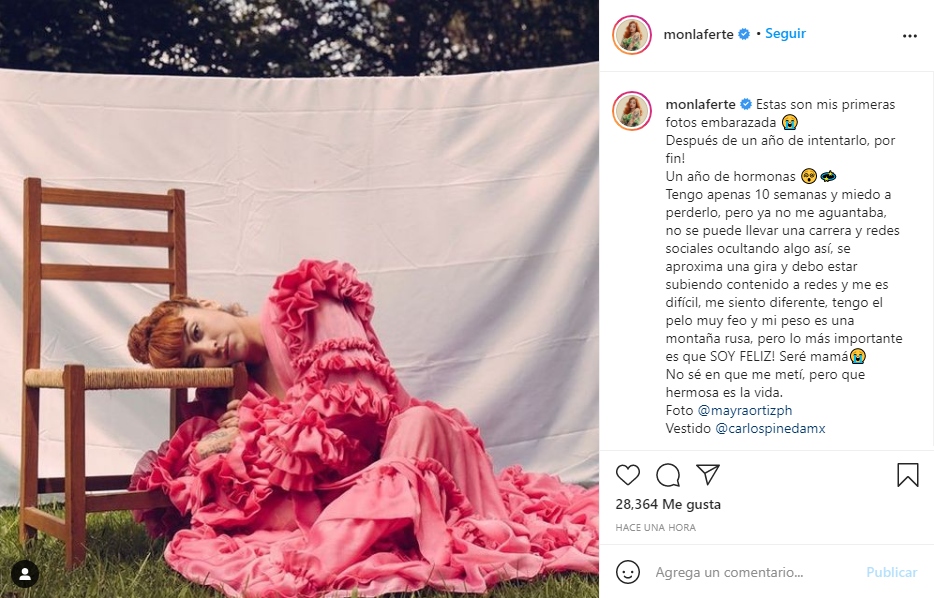The height and width of the screenshot is (598, 934).
Task: Visit the @carlospinedamx dress designer profile
Action: [x=770, y=428]
